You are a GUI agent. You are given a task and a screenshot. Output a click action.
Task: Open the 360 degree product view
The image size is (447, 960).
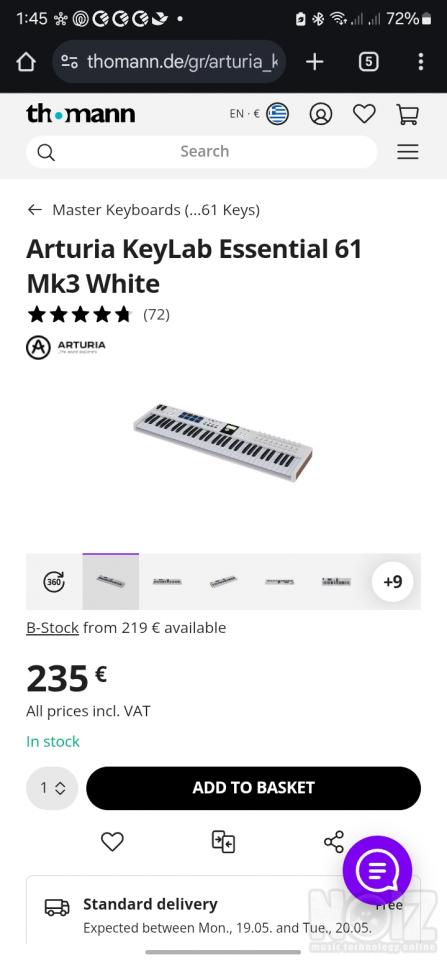54,582
